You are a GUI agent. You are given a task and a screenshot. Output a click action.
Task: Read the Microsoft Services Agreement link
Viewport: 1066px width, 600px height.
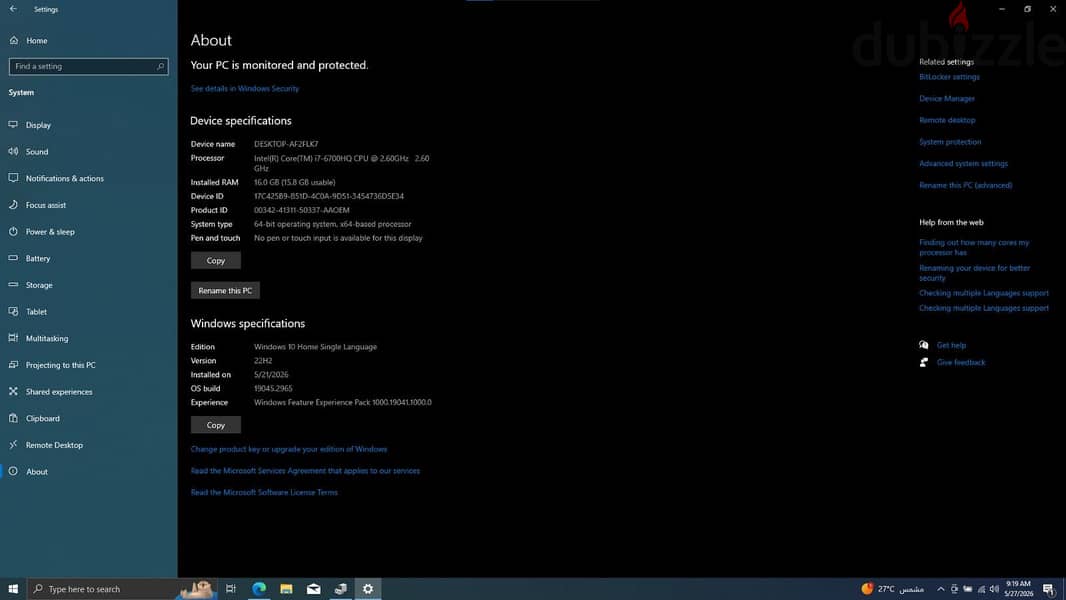[305, 471]
